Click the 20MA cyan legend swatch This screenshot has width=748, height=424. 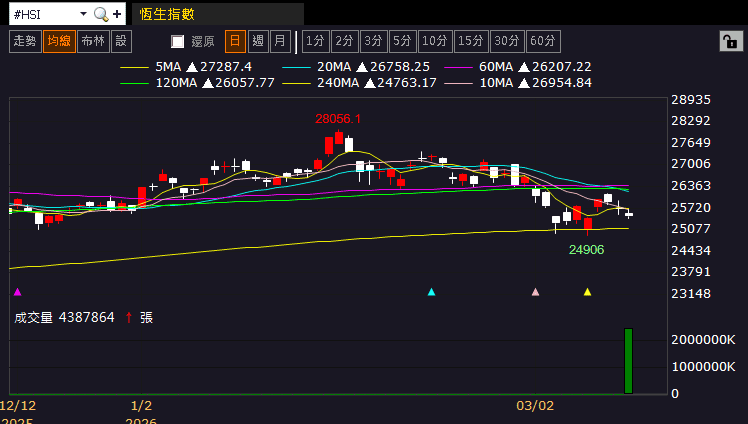tap(296, 68)
